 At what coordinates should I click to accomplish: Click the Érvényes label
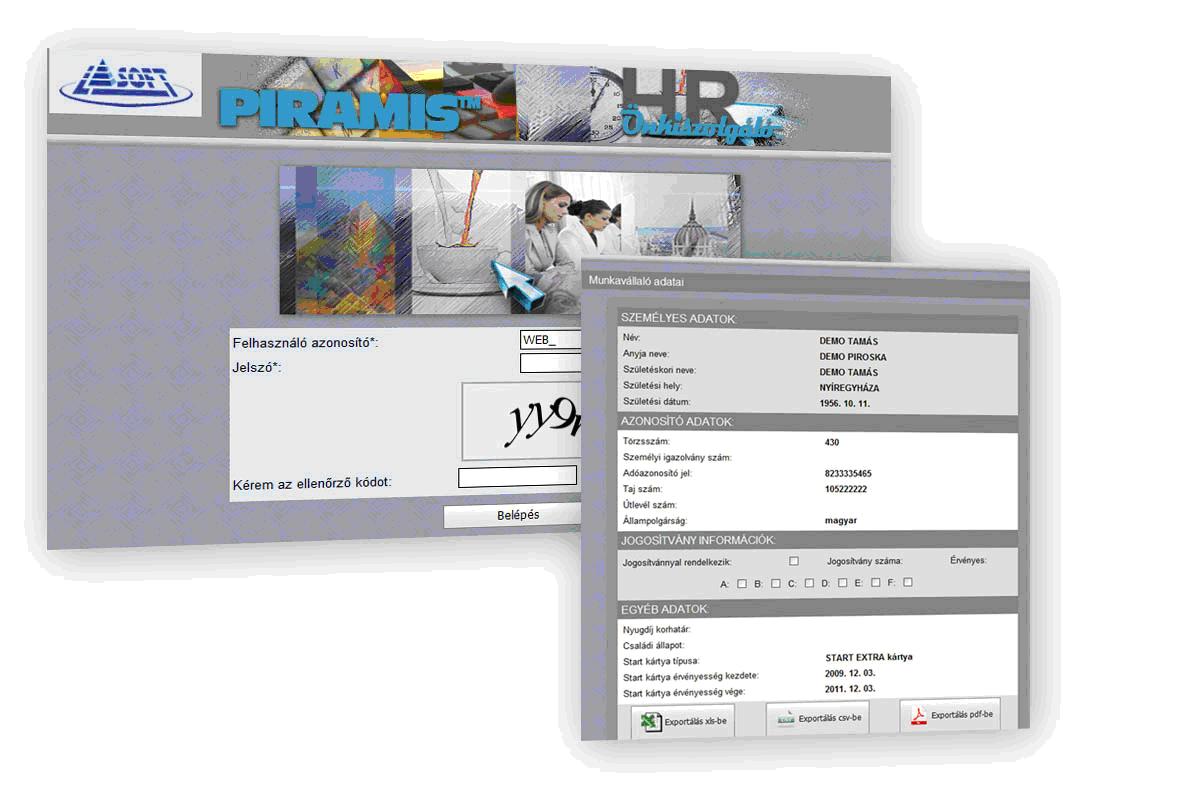[x=968, y=560]
